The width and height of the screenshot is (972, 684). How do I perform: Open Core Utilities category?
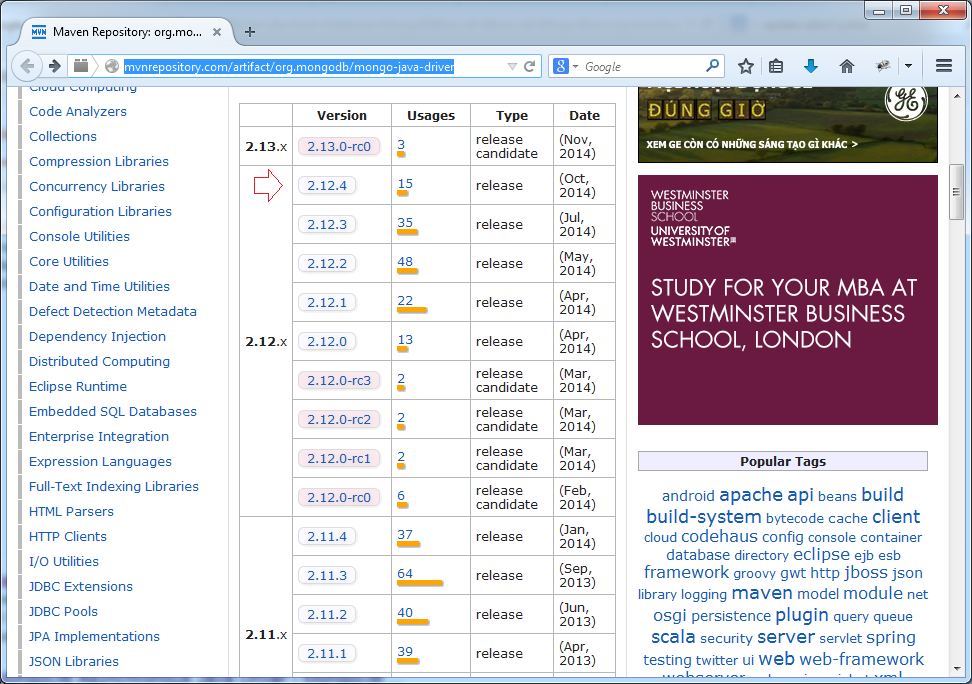[x=69, y=262]
